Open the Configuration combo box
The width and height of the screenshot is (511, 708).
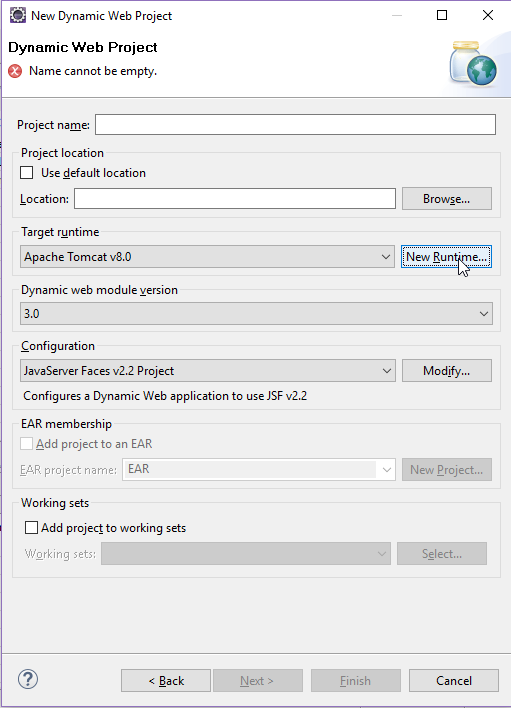[208, 371]
